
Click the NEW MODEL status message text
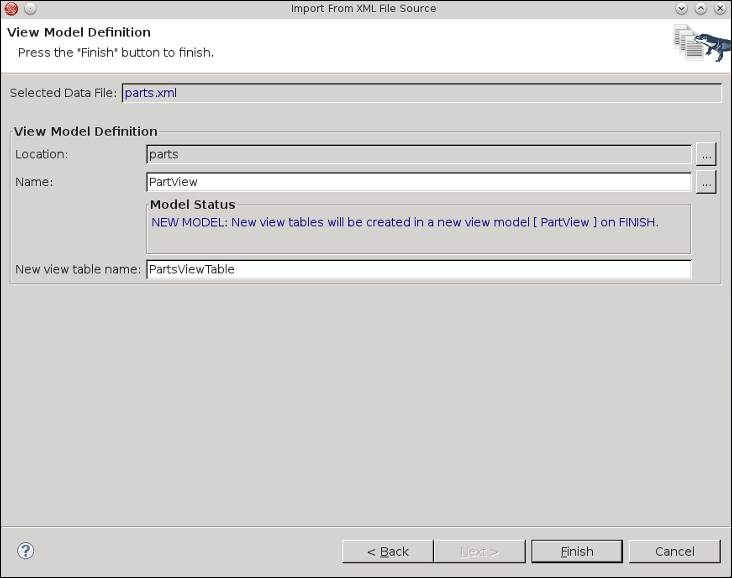click(404, 222)
